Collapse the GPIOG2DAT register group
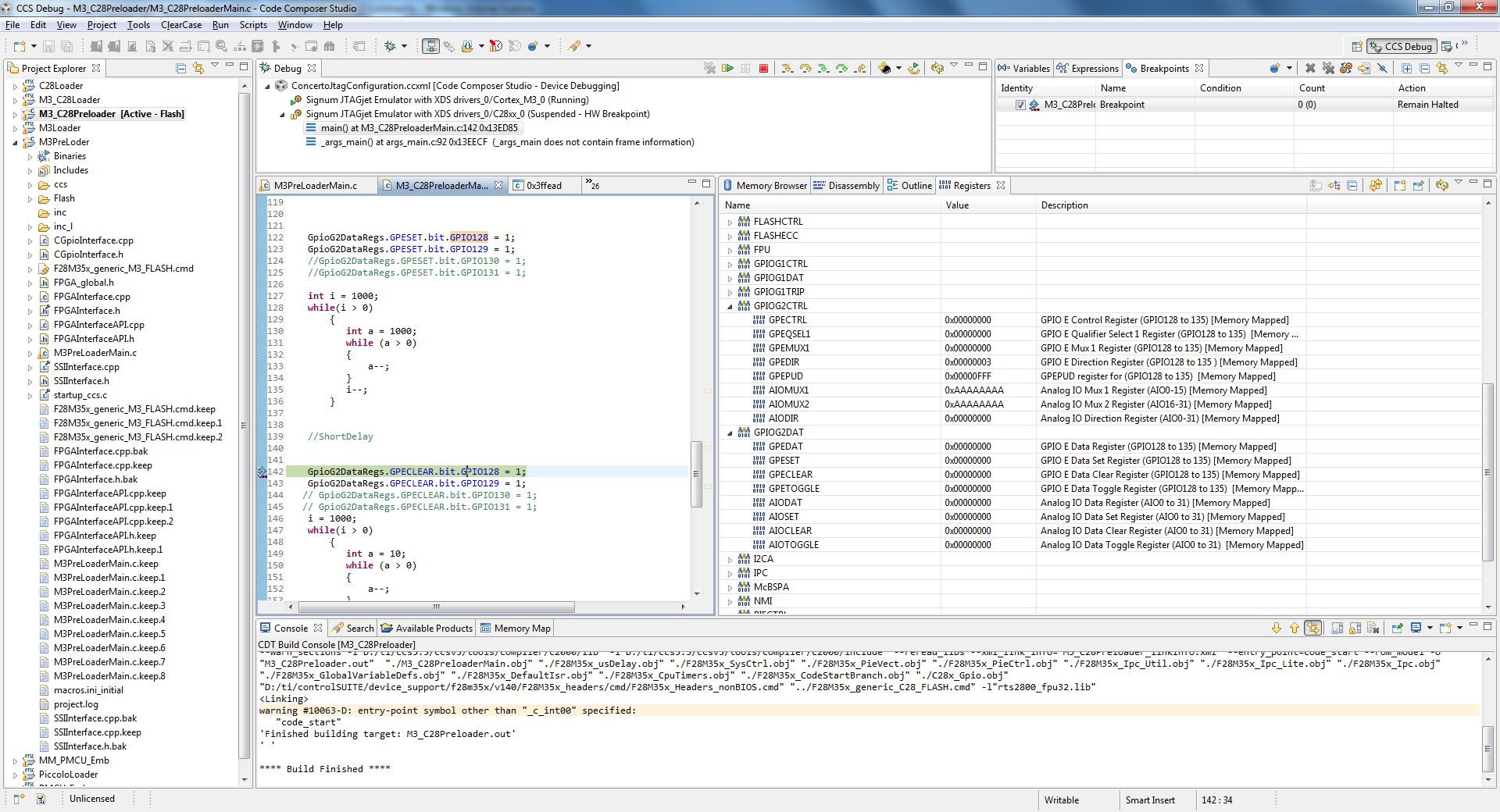Viewport: 1500px width, 812px height. click(730, 433)
